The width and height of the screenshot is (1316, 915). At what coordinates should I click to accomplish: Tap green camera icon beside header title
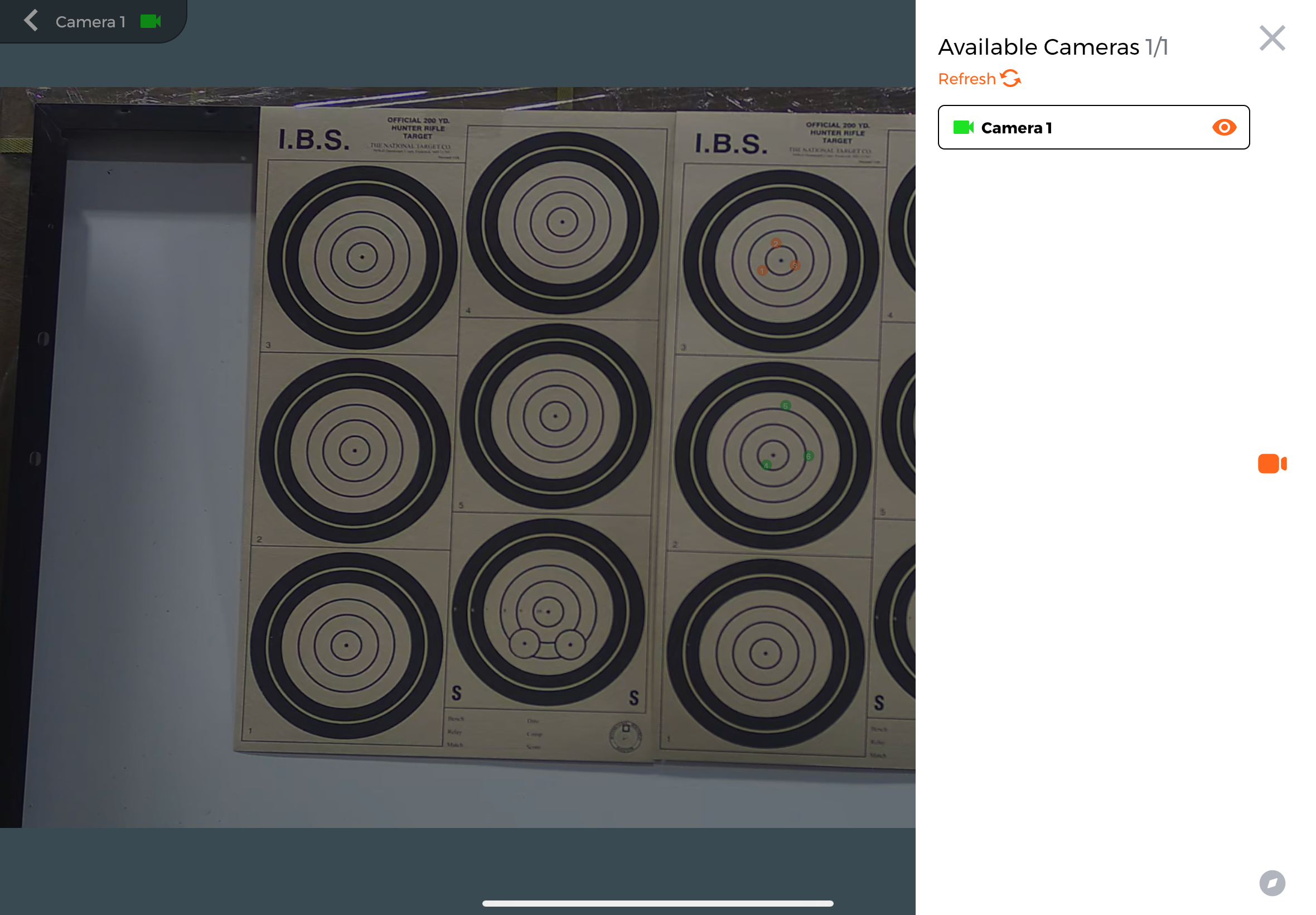151,21
